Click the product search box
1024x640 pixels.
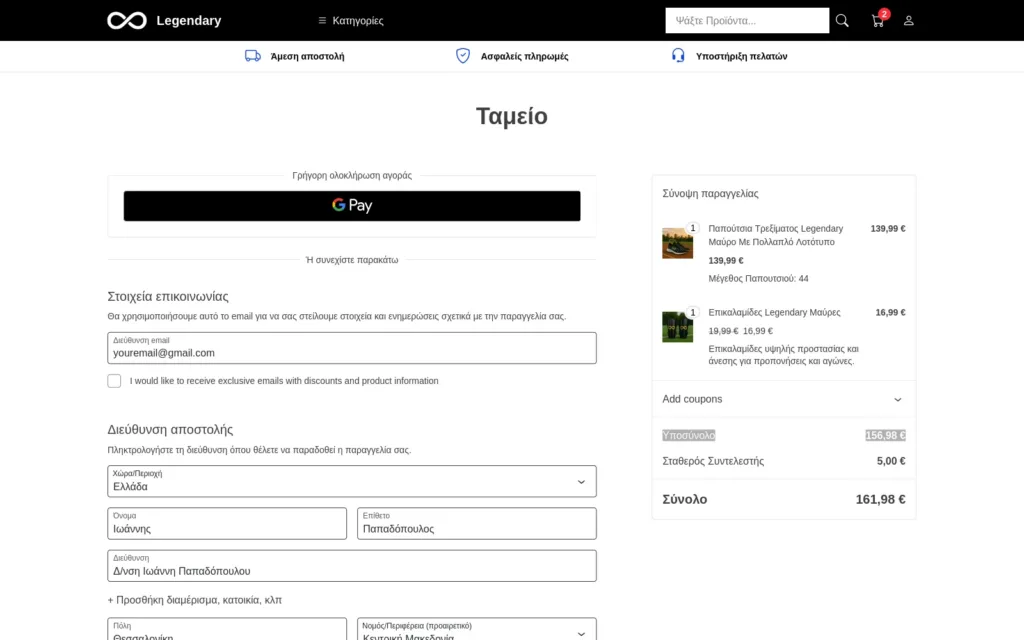(x=746, y=20)
